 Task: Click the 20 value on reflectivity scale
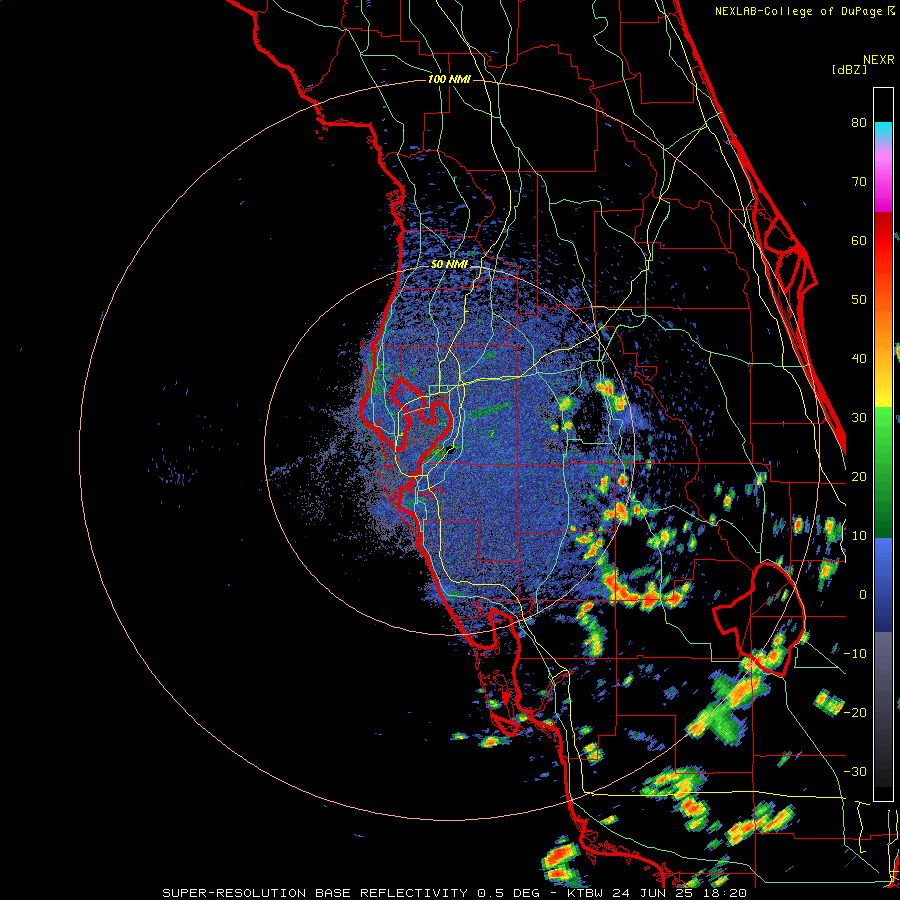click(x=859, y=476)
